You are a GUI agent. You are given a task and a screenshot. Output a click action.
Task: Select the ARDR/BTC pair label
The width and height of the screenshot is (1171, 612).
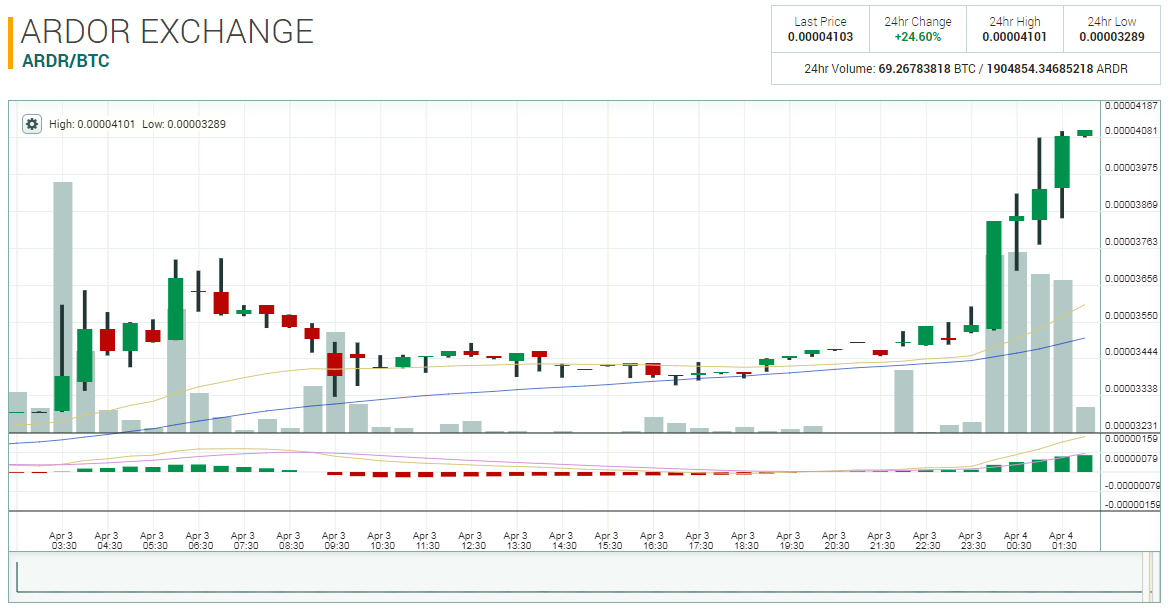pos(66,61)
